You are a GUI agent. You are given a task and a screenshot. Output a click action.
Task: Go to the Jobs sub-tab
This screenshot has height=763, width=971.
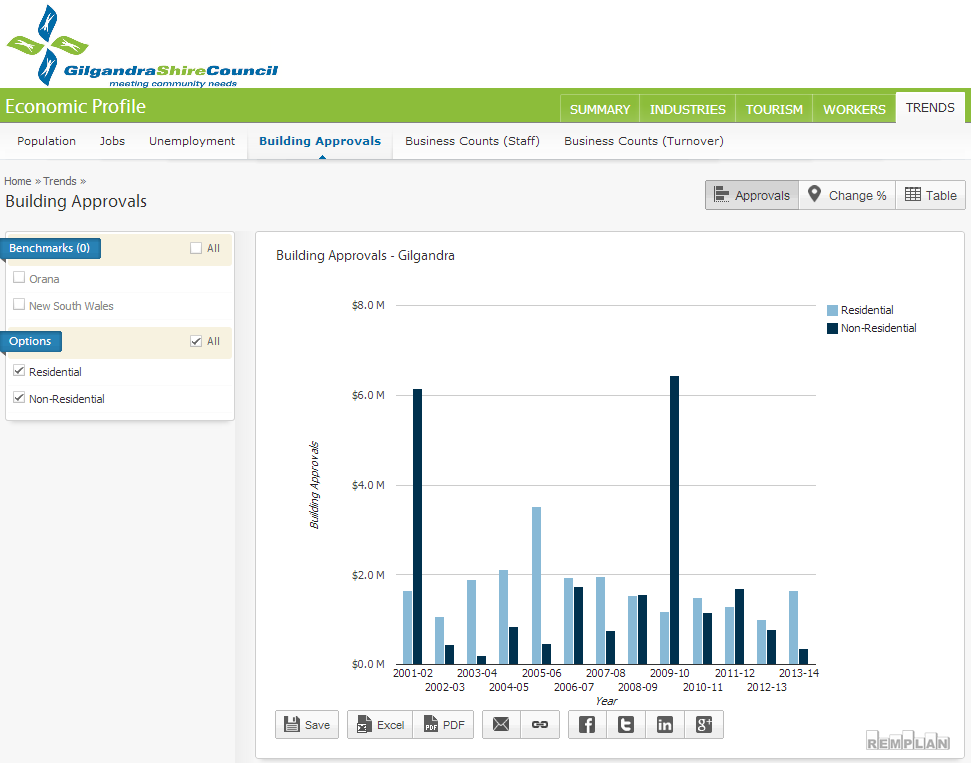pyautogui.click(x=112, y=141)
